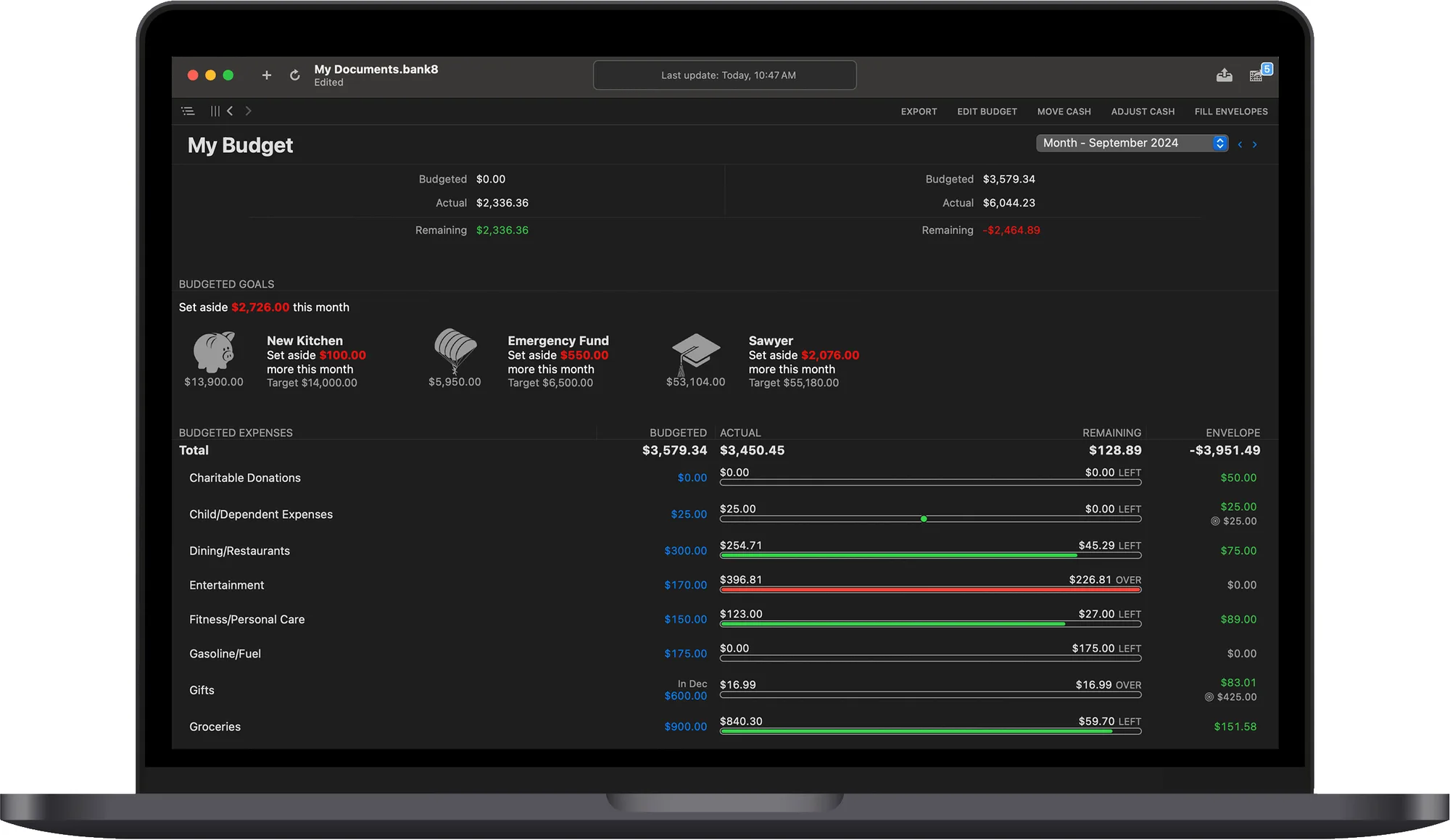Viewport: 1450px width, 840px height.
Task: Click the New Kitchen goal title
Action: 304,341
